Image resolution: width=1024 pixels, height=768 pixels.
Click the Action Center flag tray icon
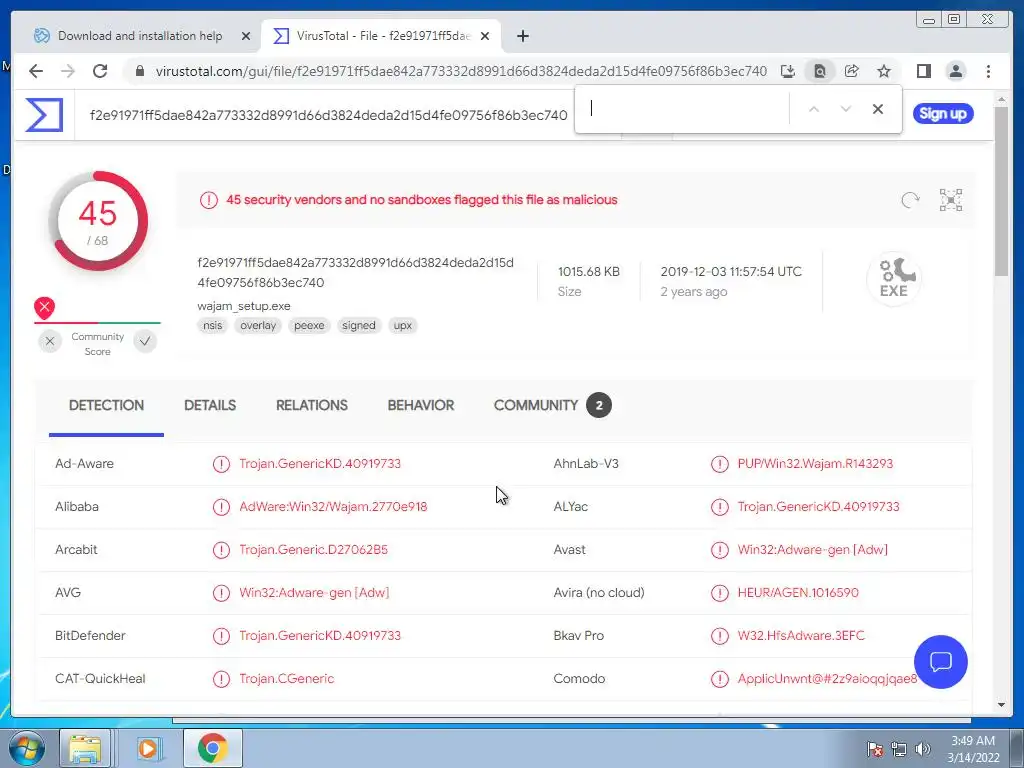pos(874,749)
